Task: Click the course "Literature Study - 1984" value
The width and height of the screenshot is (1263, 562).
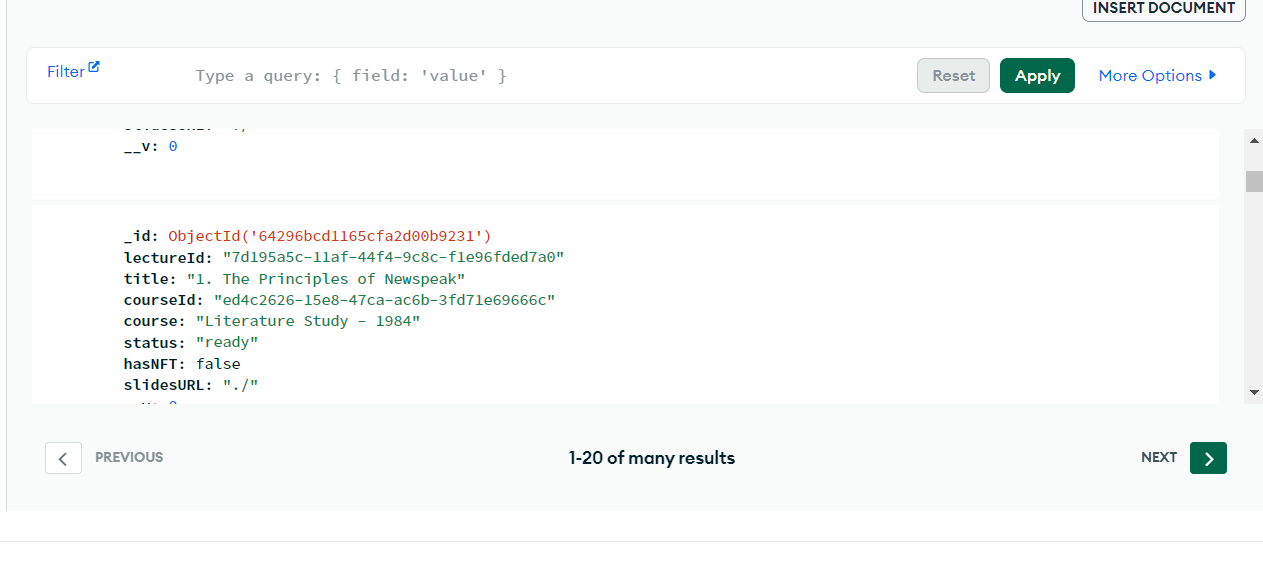Action: click(x=308, y=322)
